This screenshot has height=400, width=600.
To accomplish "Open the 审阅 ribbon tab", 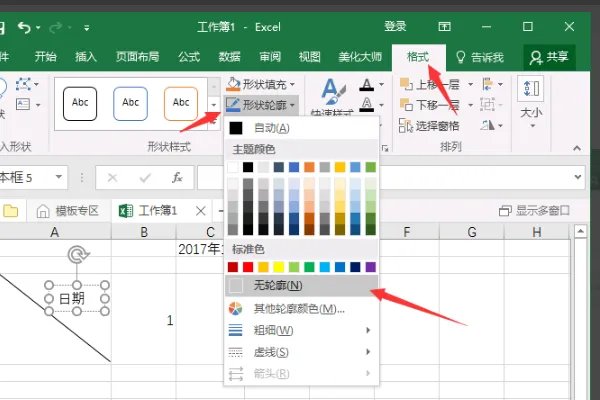I will 270,57.
